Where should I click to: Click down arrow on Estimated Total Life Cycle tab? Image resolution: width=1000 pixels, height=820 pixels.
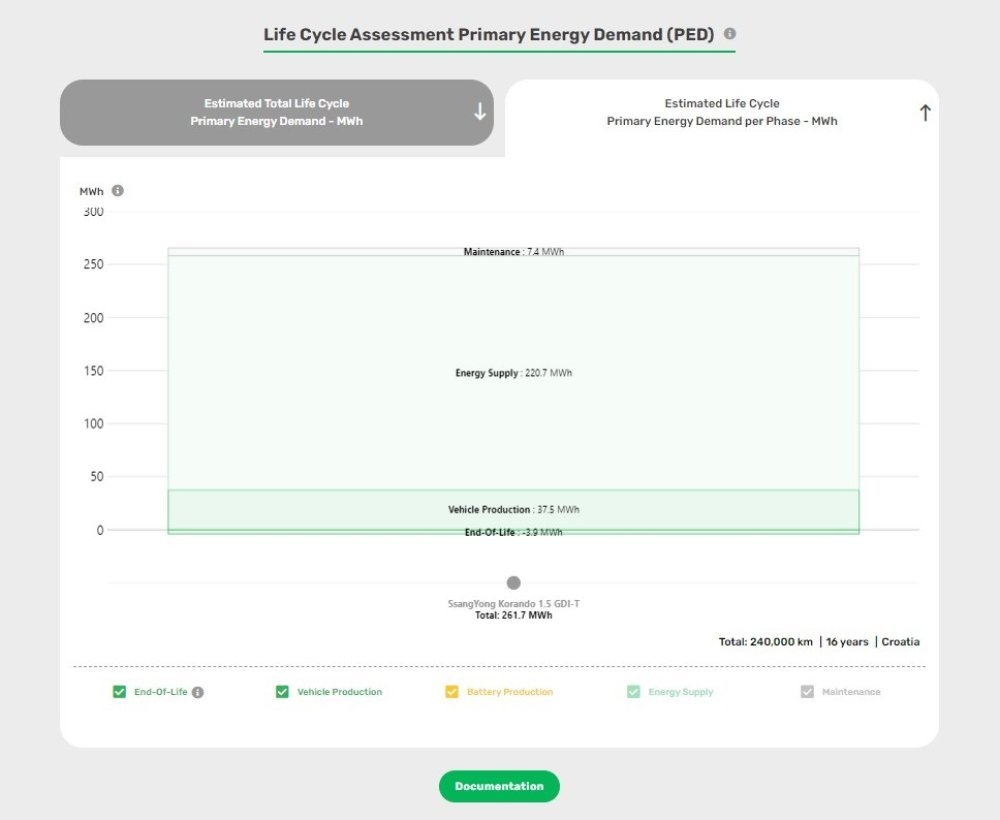(x=480, y=112)
